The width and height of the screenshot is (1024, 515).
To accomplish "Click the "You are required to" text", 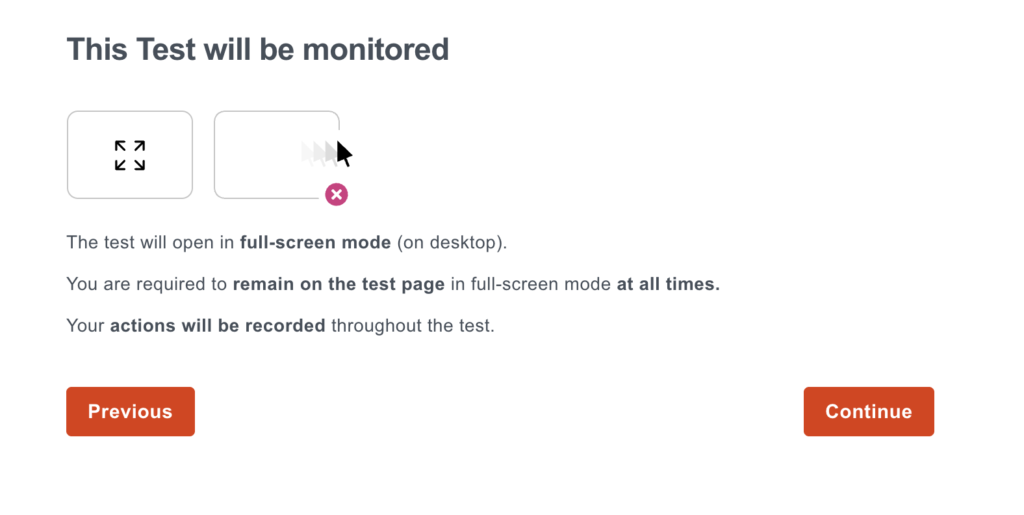I will point(147,285).
